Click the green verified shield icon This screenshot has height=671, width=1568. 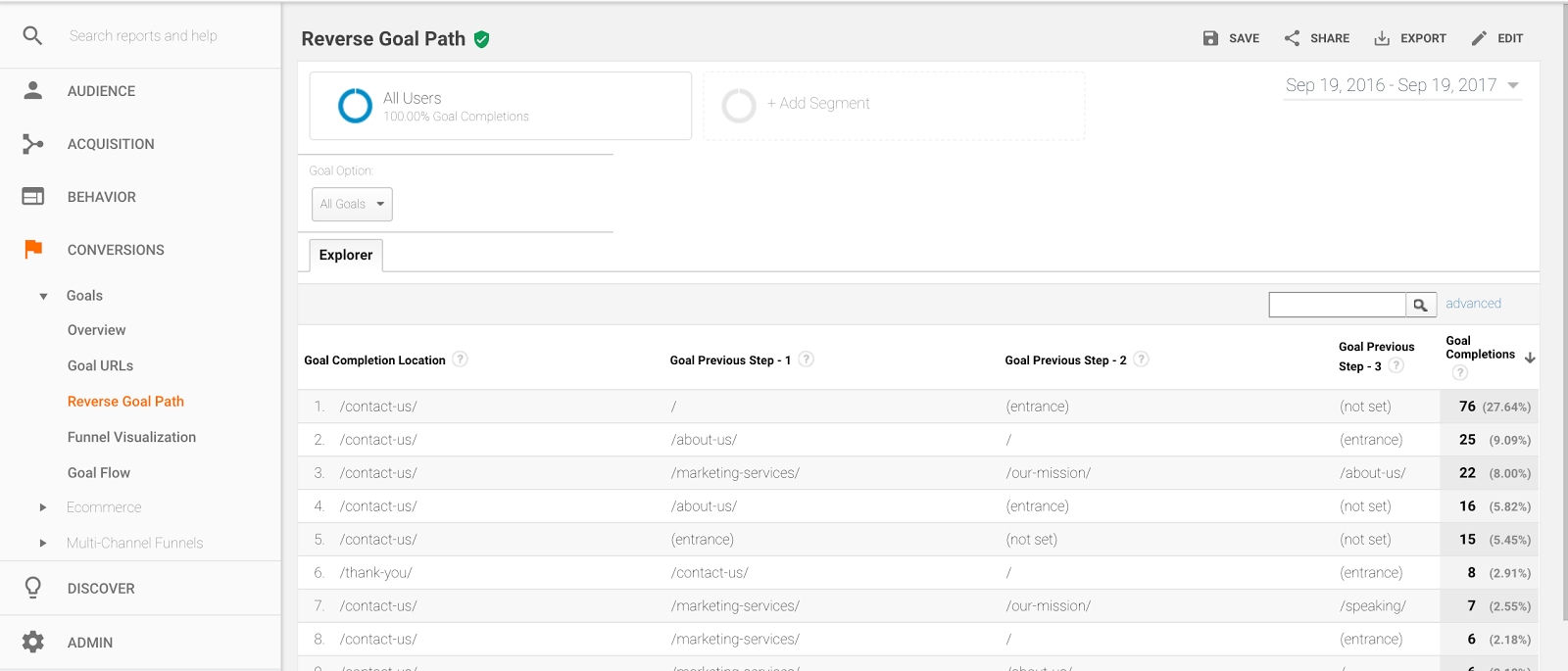tap(481, 39)
